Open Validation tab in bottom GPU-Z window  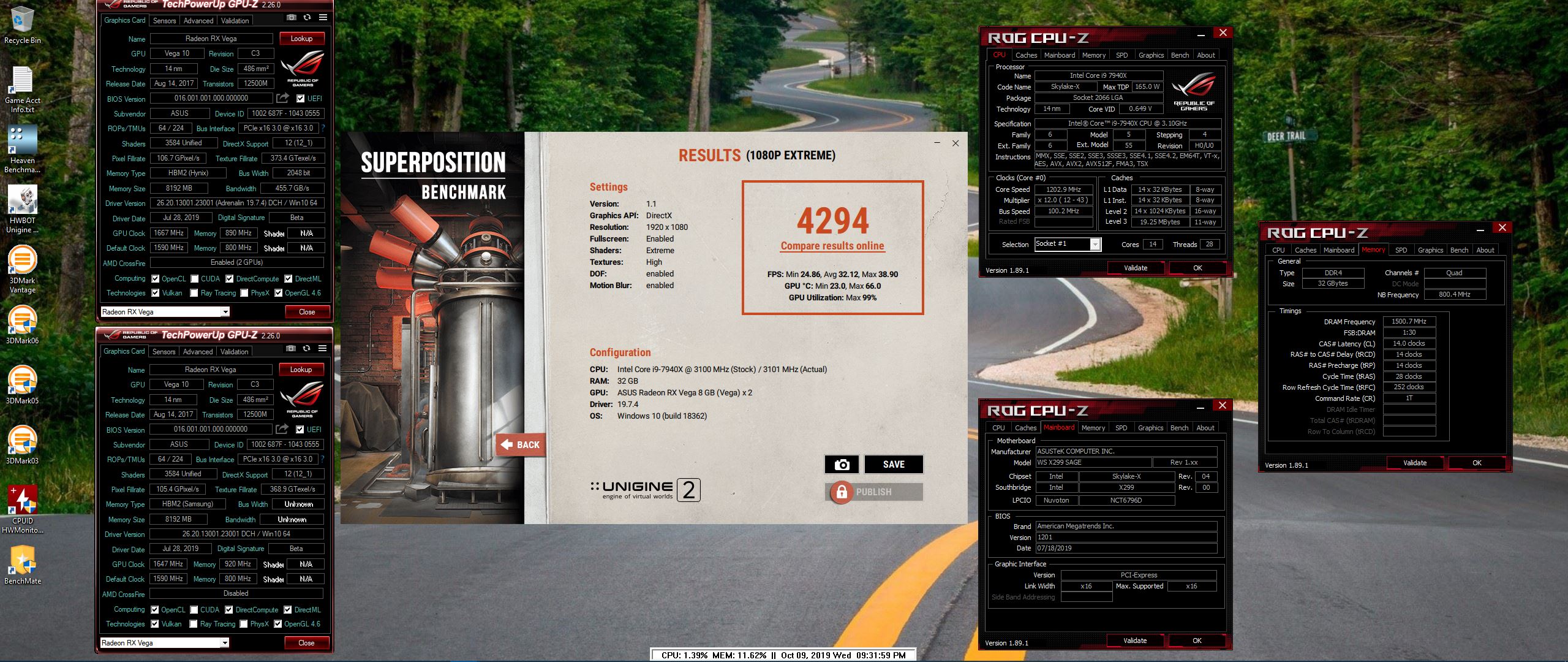[x=235, y=351]
